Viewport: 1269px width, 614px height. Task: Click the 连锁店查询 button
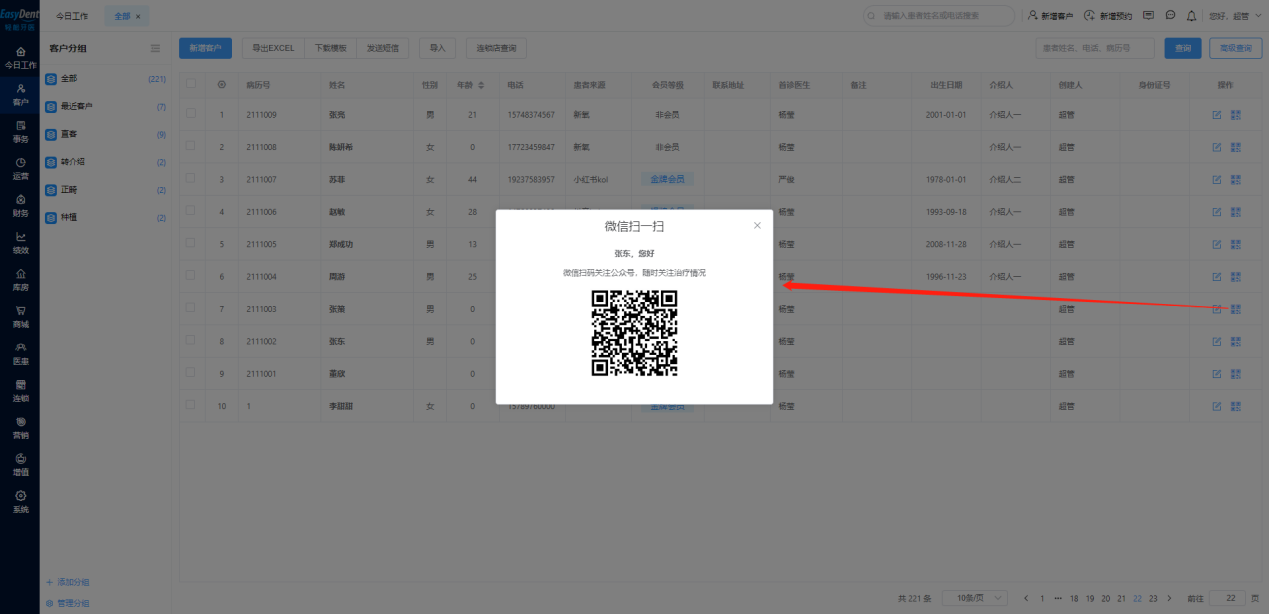click(496, 48)
